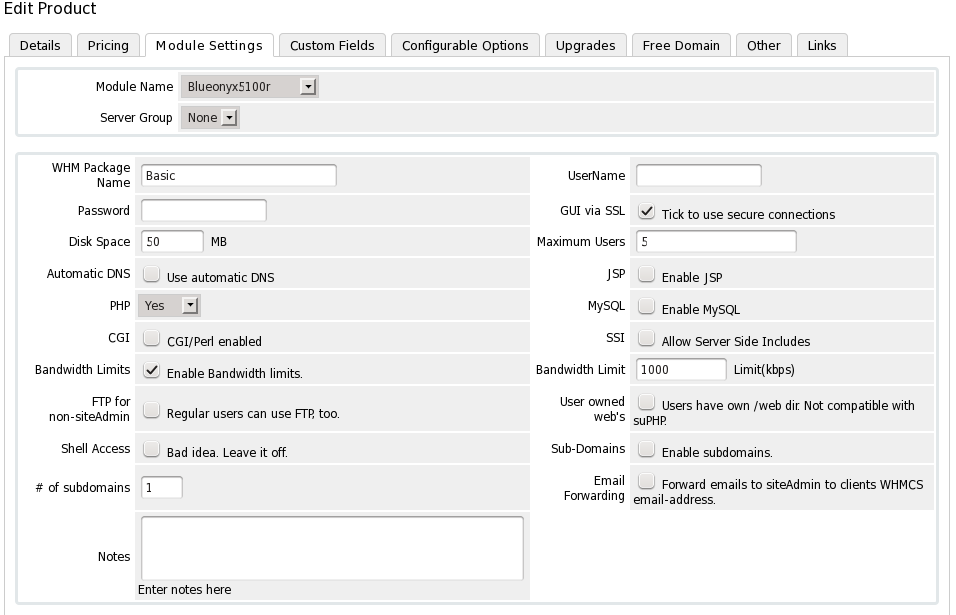Disable the Enable Bandwidth limits checkbox
Image resolution: width=956 pixels, height=615 pixels.
151,370
